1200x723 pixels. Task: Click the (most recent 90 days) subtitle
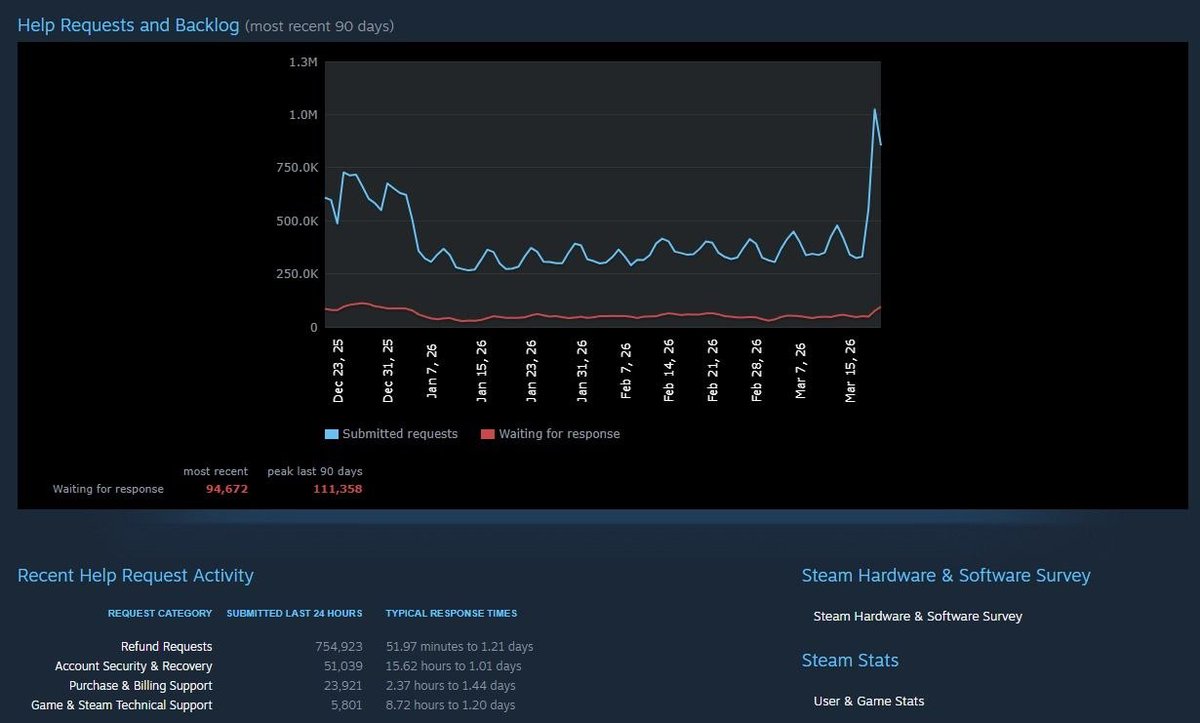319,26
